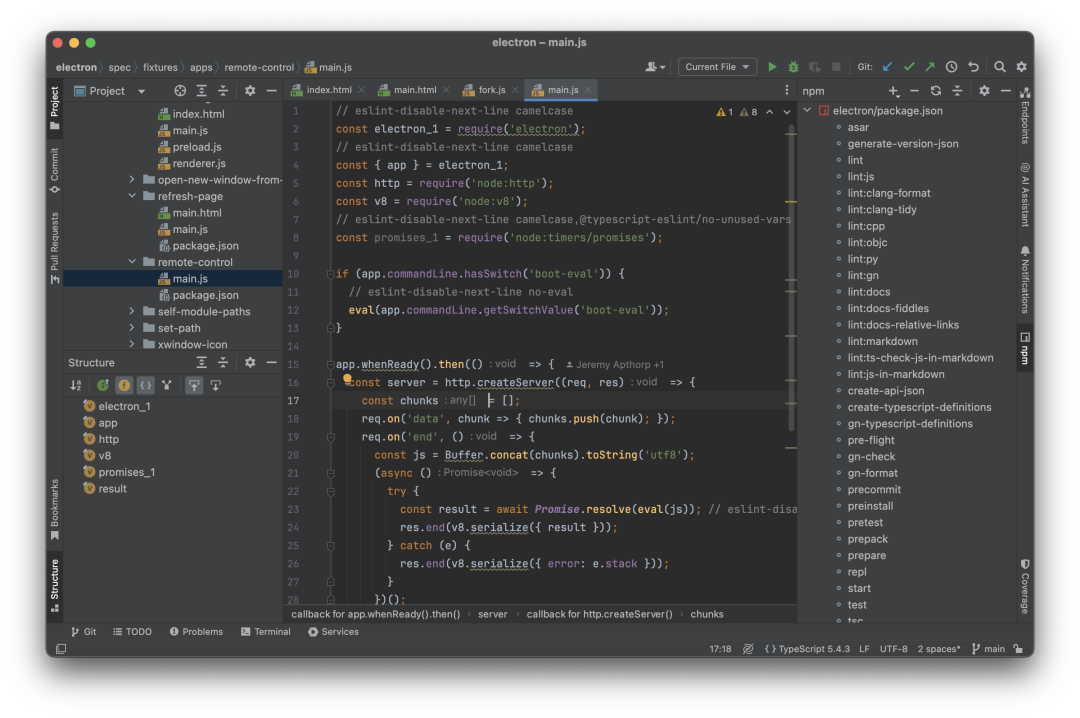Remove entry in npm panel with minus icon
1080x718 pixels.
coord(915,91)
